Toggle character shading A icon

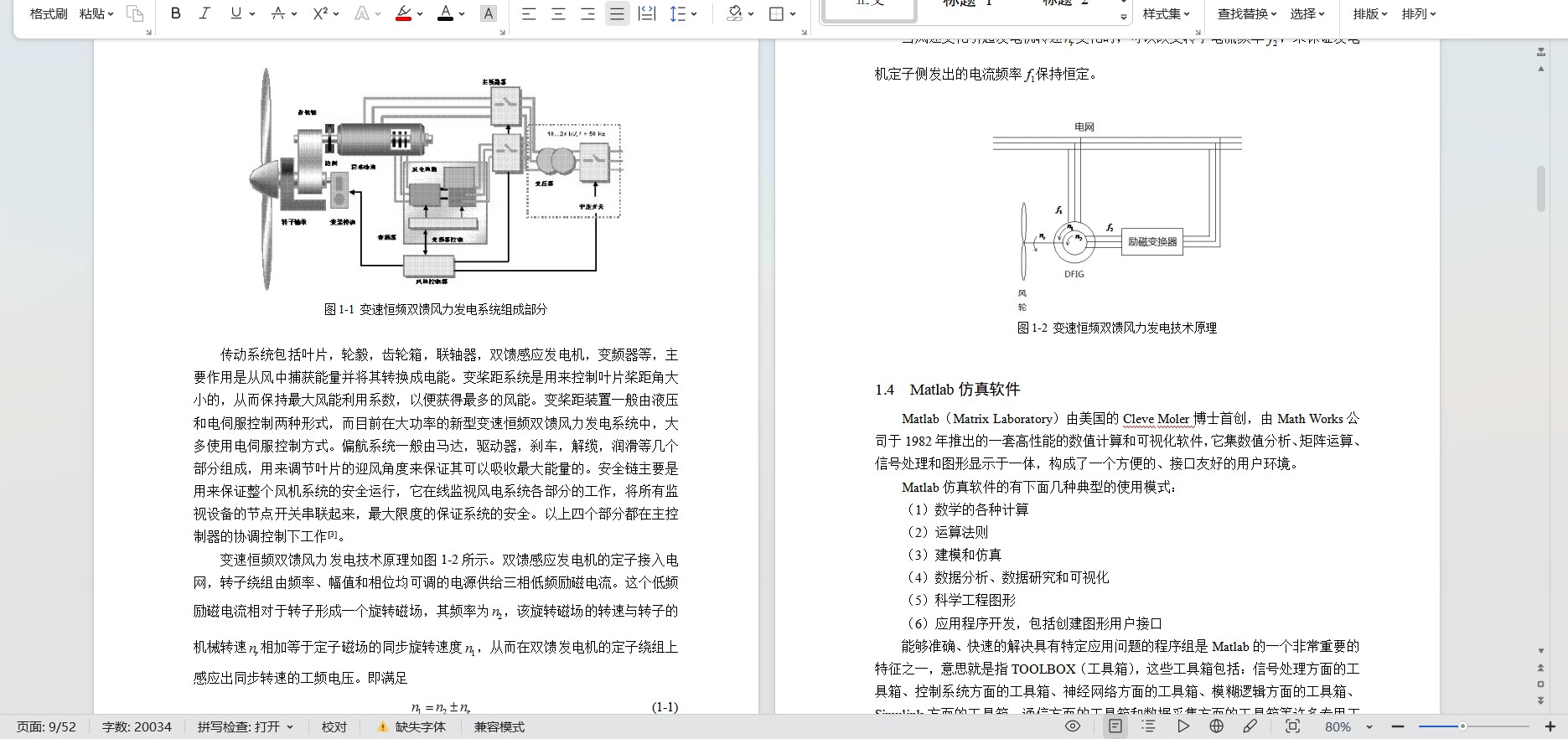click(x=489, y=13)
